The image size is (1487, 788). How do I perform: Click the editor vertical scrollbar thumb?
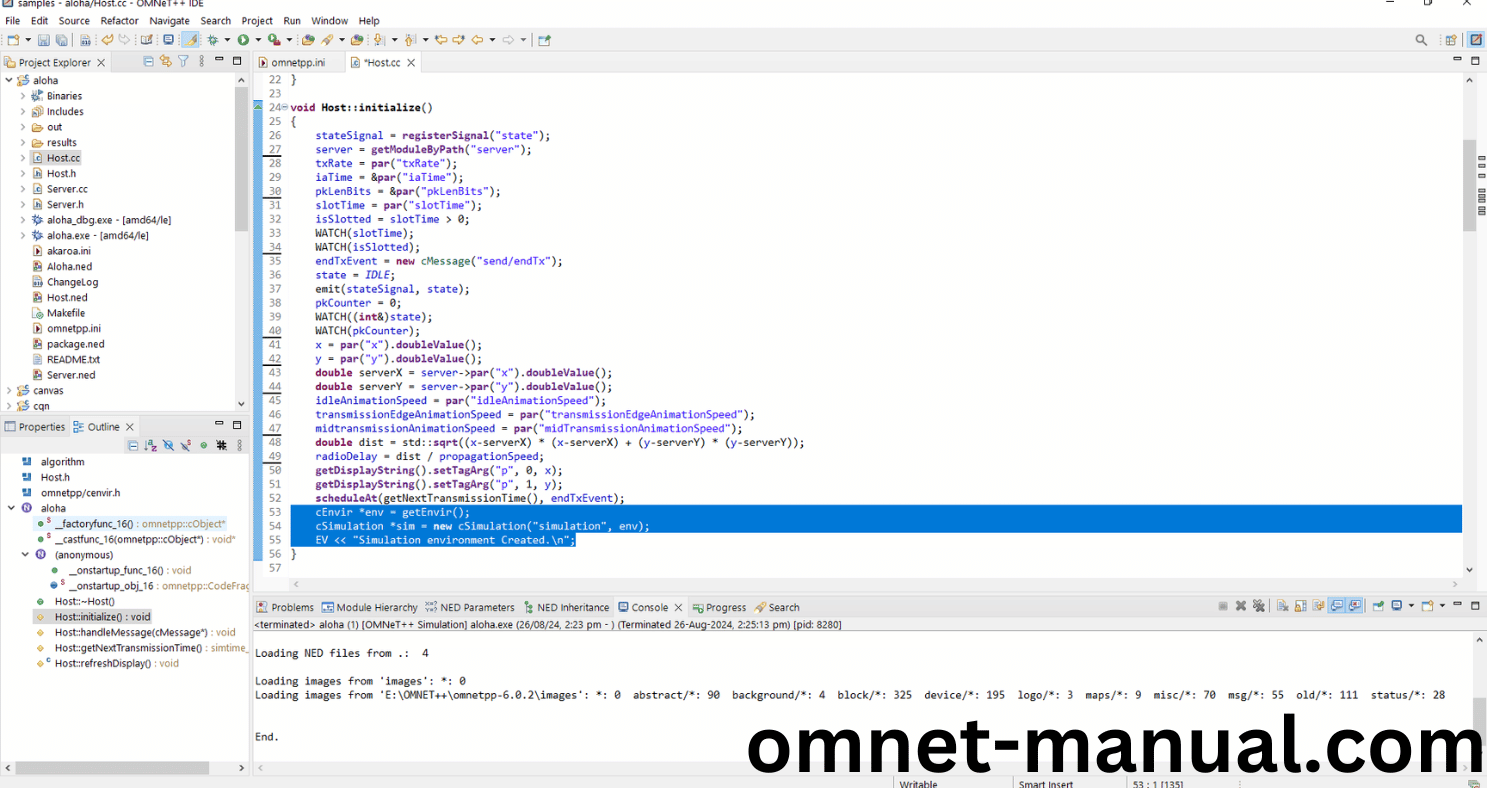pyautogui.click(x=1469, y=185)
